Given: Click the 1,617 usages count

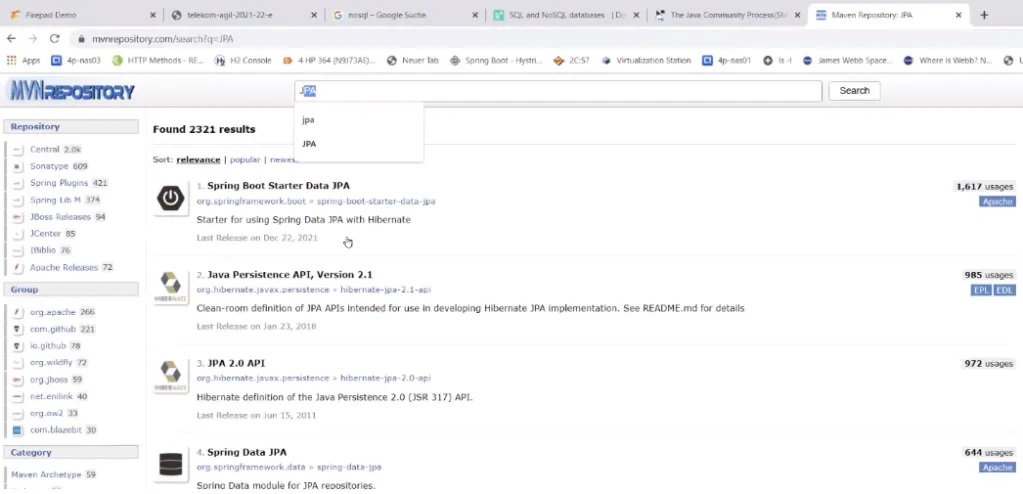Looking at the screenshot, I should coord(984,187).
